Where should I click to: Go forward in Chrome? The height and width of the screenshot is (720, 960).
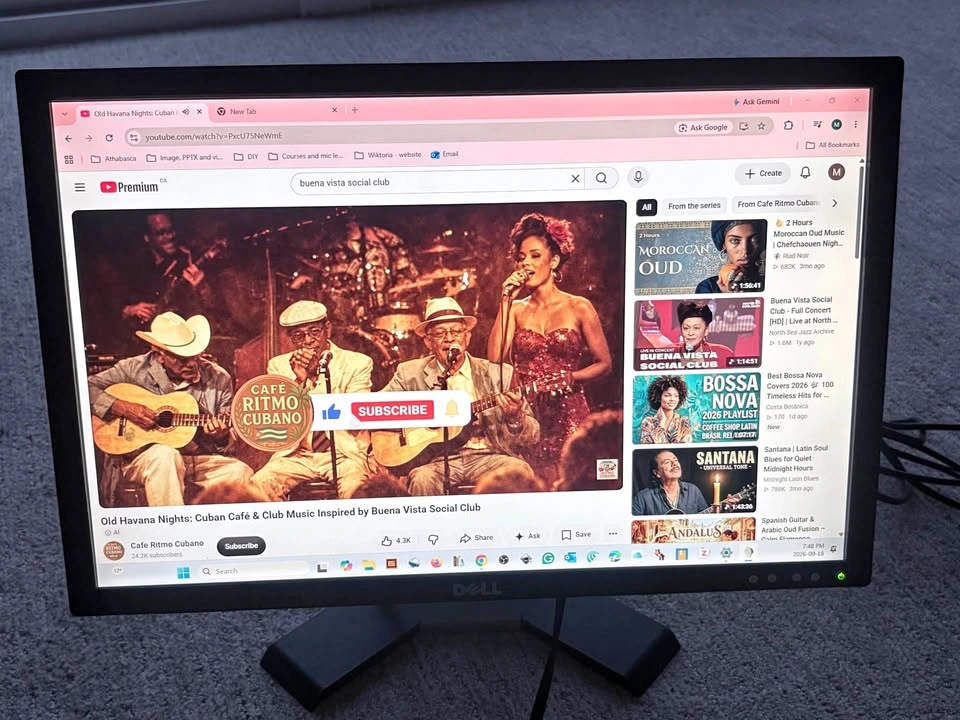(89, 138)
